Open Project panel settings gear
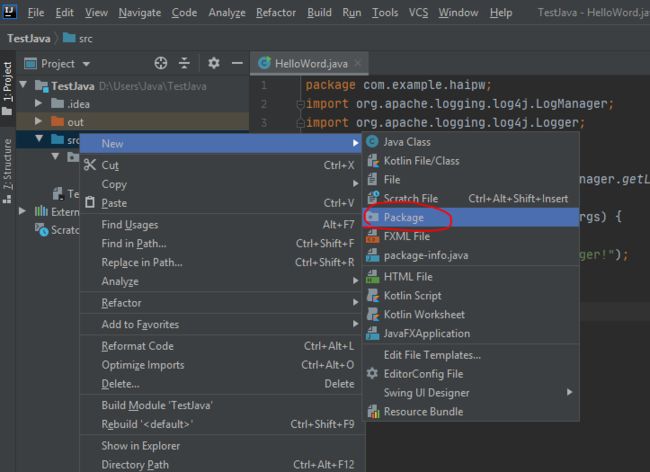Screen dimensions: 650x472 (213, 63)
